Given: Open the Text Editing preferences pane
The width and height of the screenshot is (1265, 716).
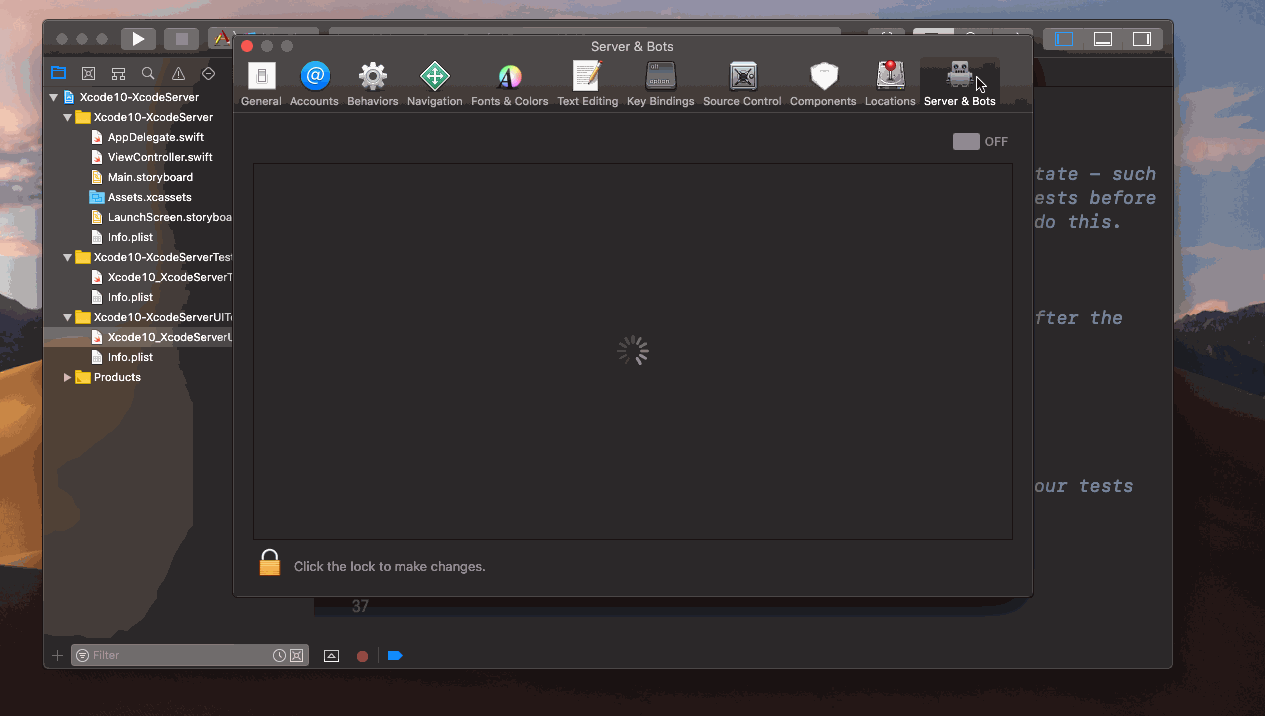Looking at the screenshot, I should (587, 84).
